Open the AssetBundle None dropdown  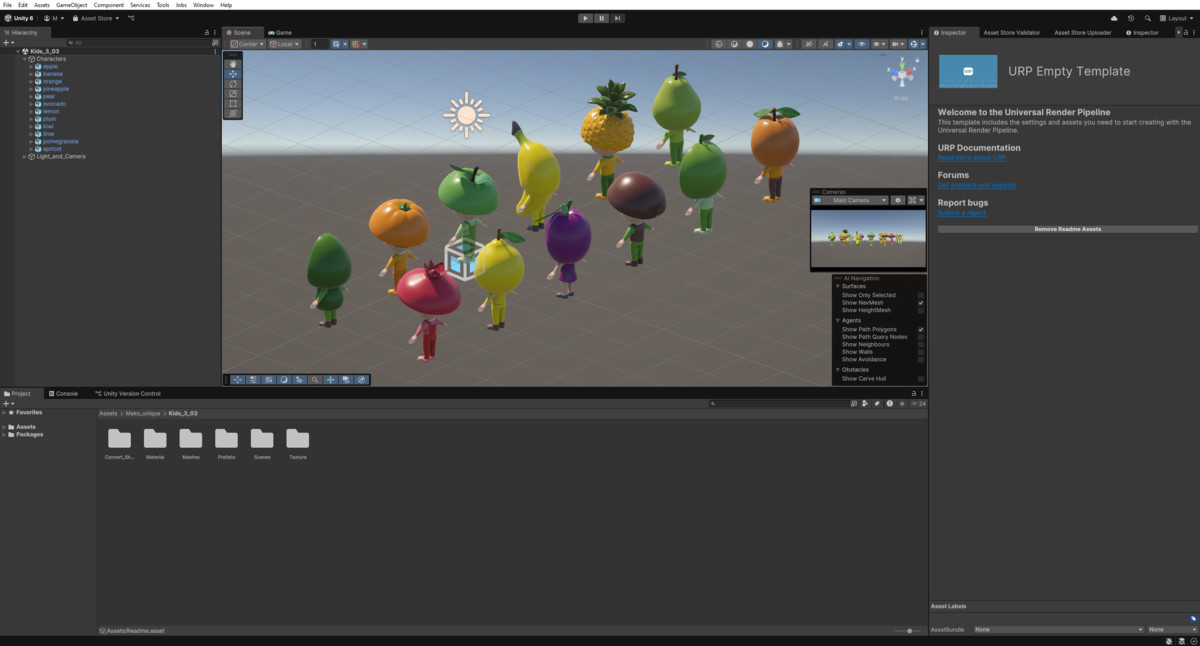1058,629
